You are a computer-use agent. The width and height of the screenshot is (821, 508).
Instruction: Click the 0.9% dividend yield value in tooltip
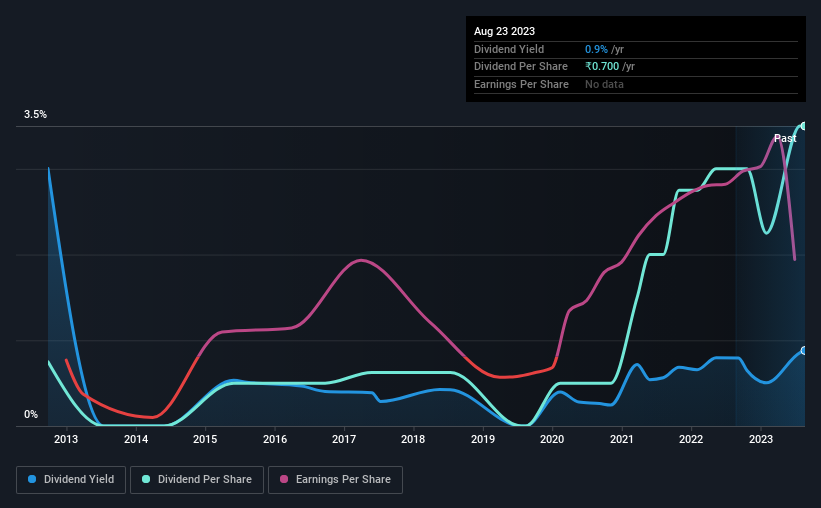click(596, 49)
